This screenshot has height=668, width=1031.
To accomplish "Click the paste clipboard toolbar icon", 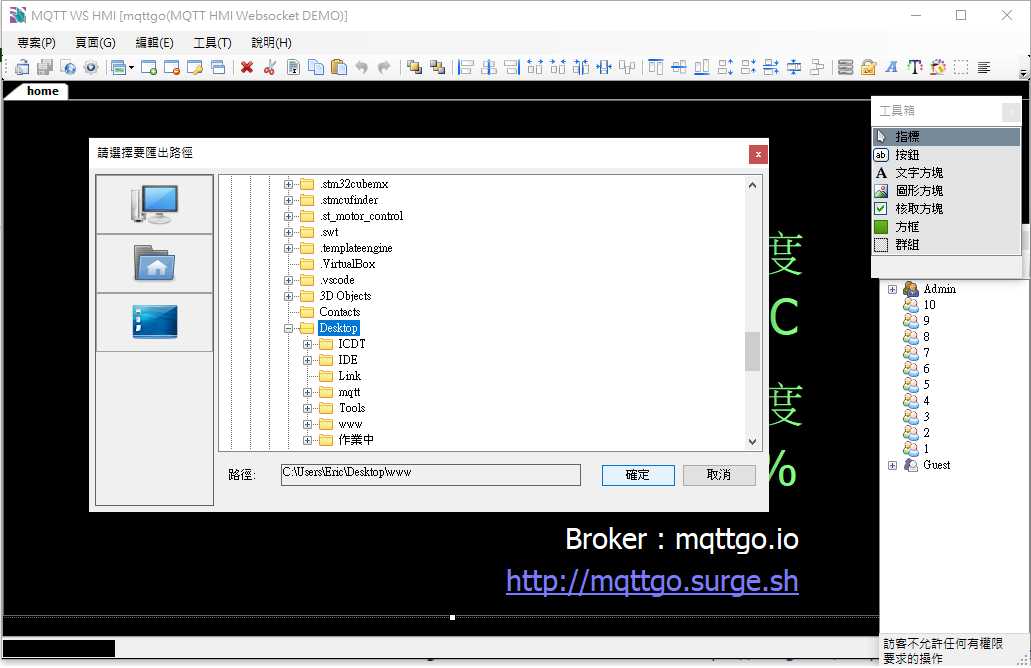I will [x=339, y=67].
